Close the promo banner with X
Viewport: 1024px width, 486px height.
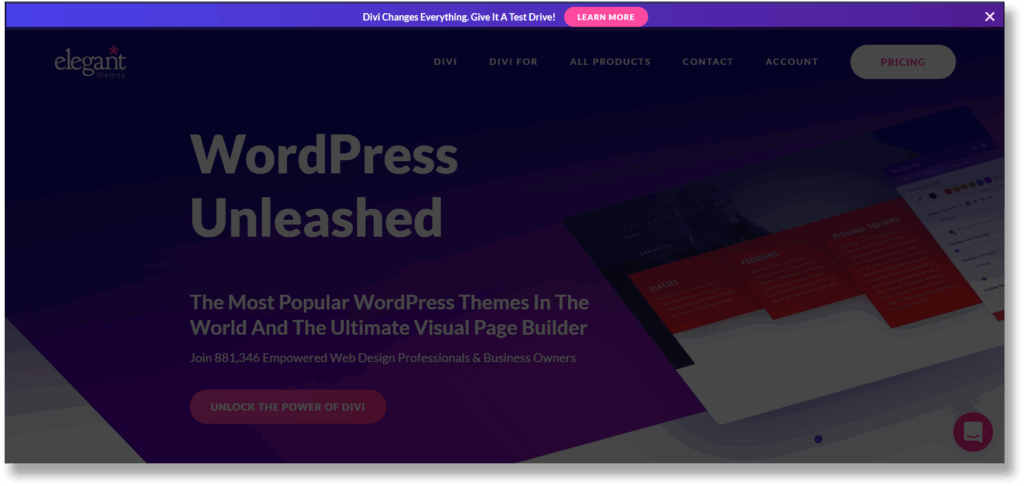point(989,16)
